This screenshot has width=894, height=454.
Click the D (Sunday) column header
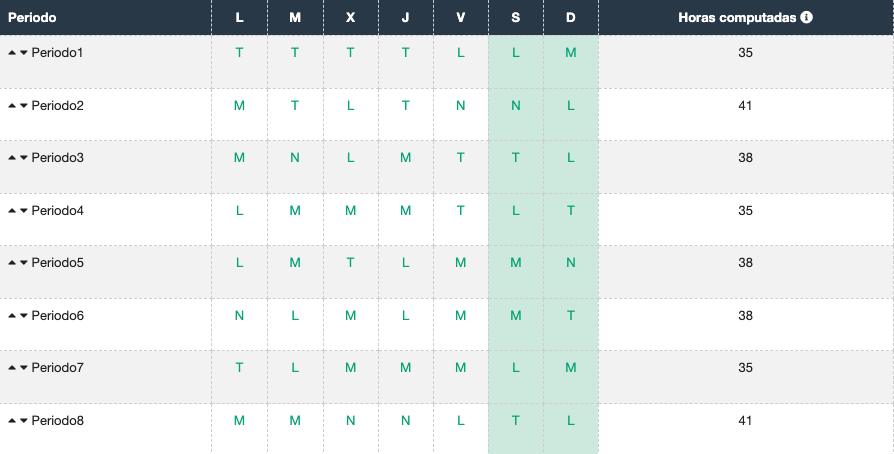click(x=571, y=18)
